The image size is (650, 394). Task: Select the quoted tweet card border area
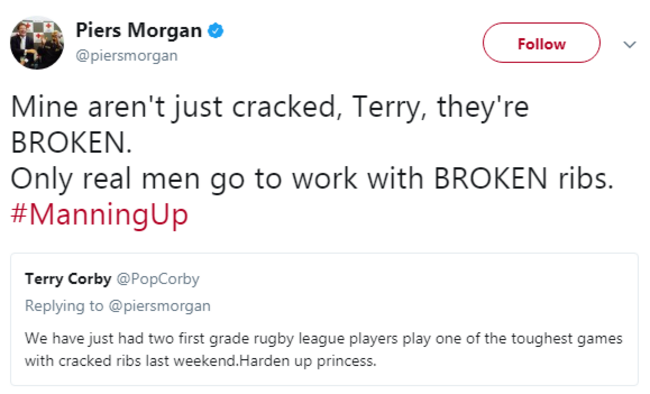pyautogui.click(x=324, y=319)
